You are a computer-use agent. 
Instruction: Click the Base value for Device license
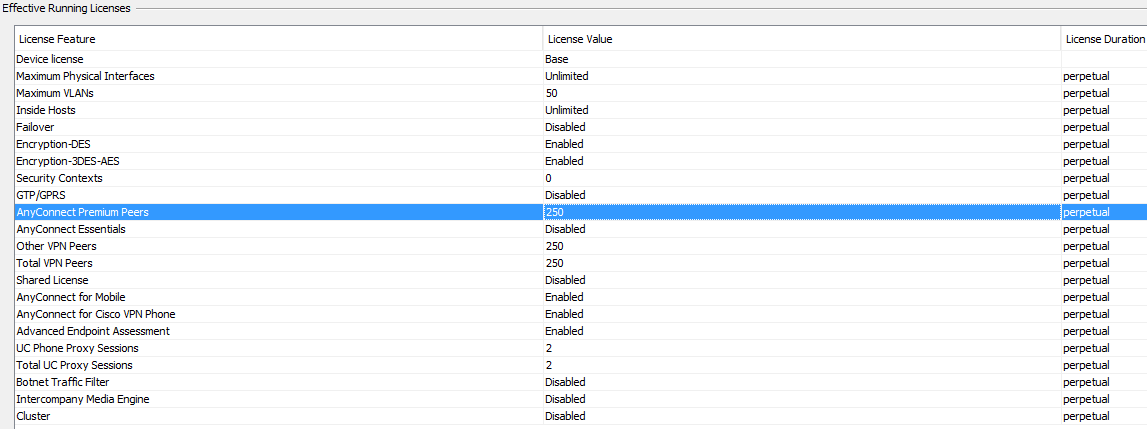tap(557, 59)
